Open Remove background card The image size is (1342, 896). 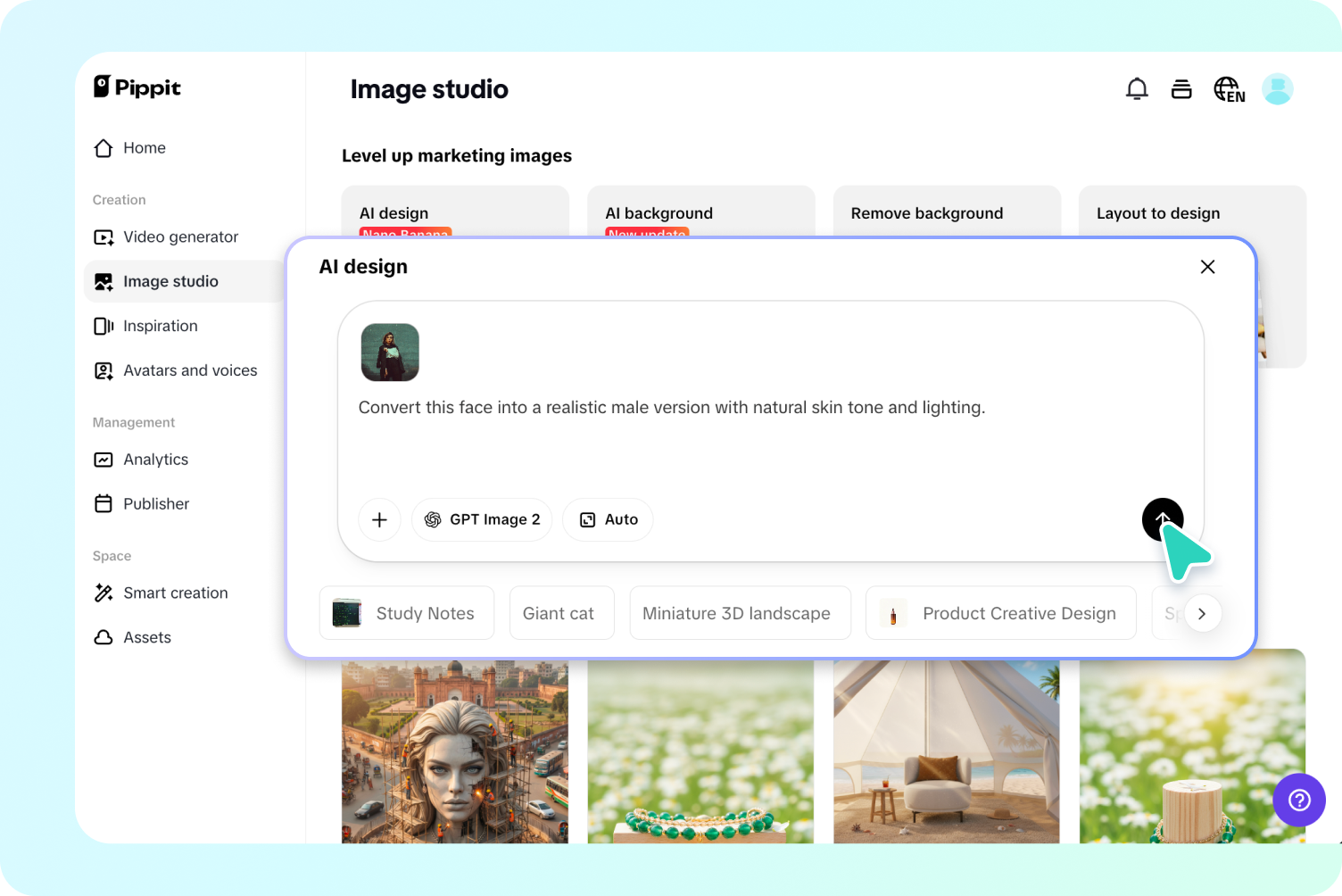click(947, 212)
